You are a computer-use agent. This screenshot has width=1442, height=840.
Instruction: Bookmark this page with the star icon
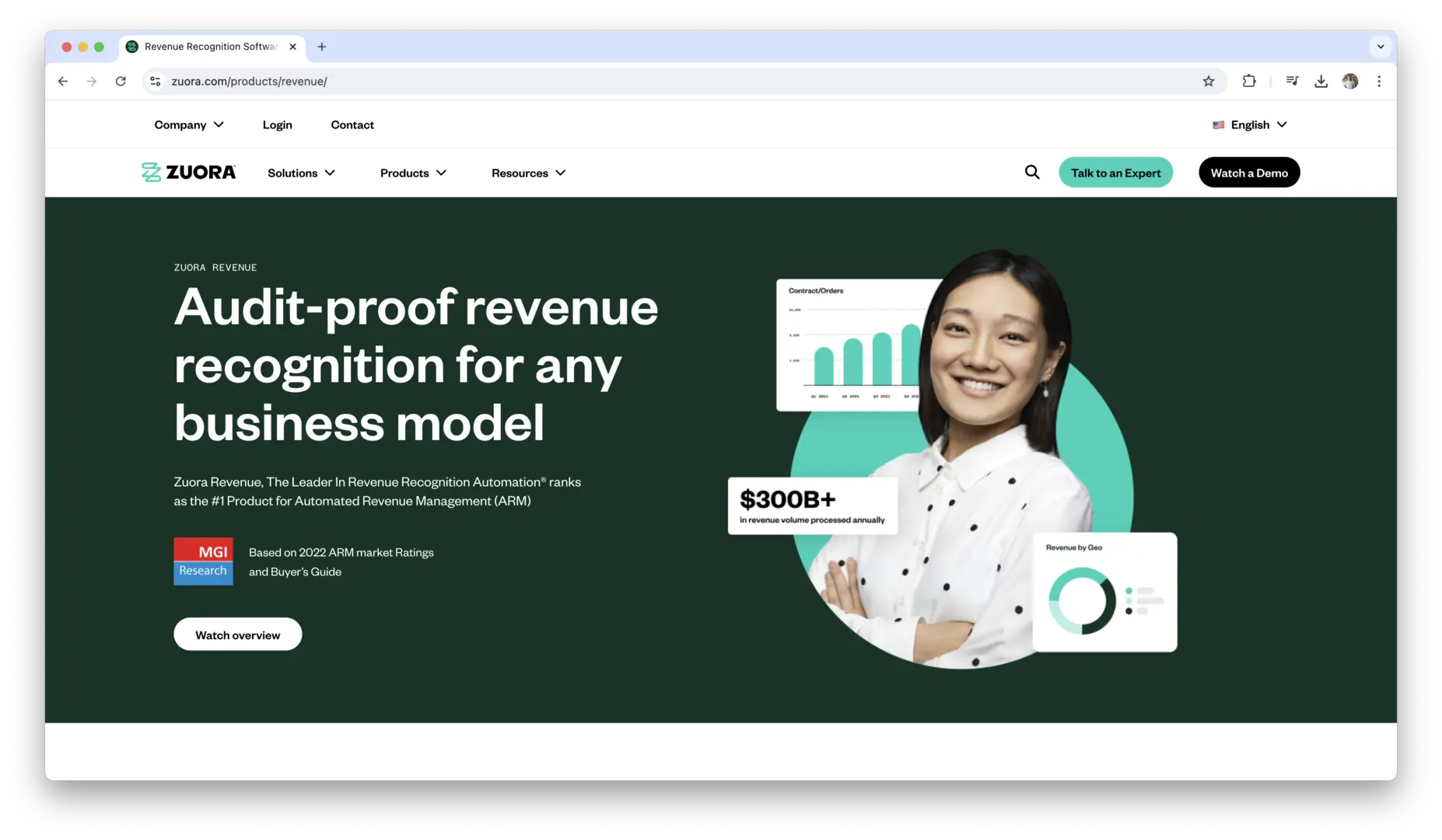pos(1208,81)
